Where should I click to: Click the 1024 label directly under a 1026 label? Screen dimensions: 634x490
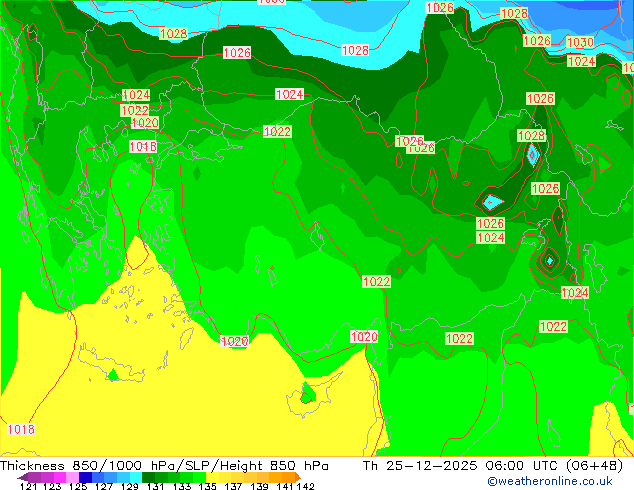[x=490, y=237]
